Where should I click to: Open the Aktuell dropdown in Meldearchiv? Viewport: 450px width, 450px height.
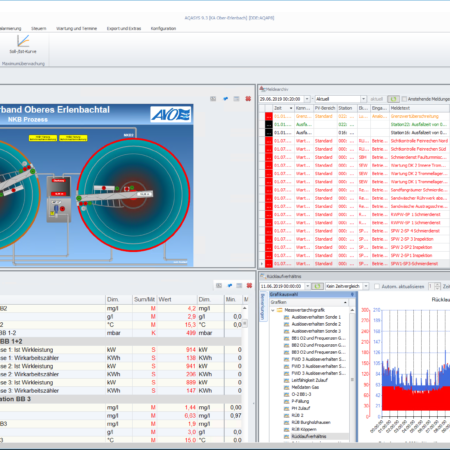point(363,99)
